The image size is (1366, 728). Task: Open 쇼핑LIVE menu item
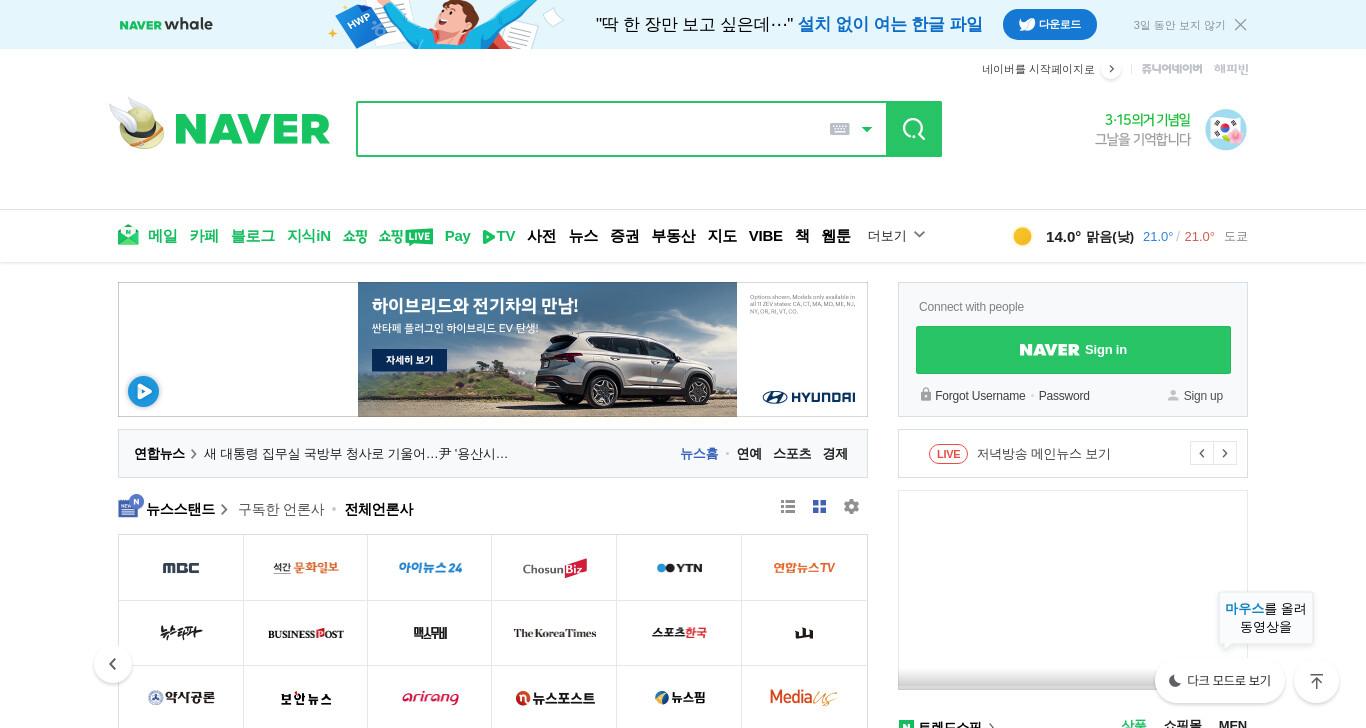pos(405,236)
